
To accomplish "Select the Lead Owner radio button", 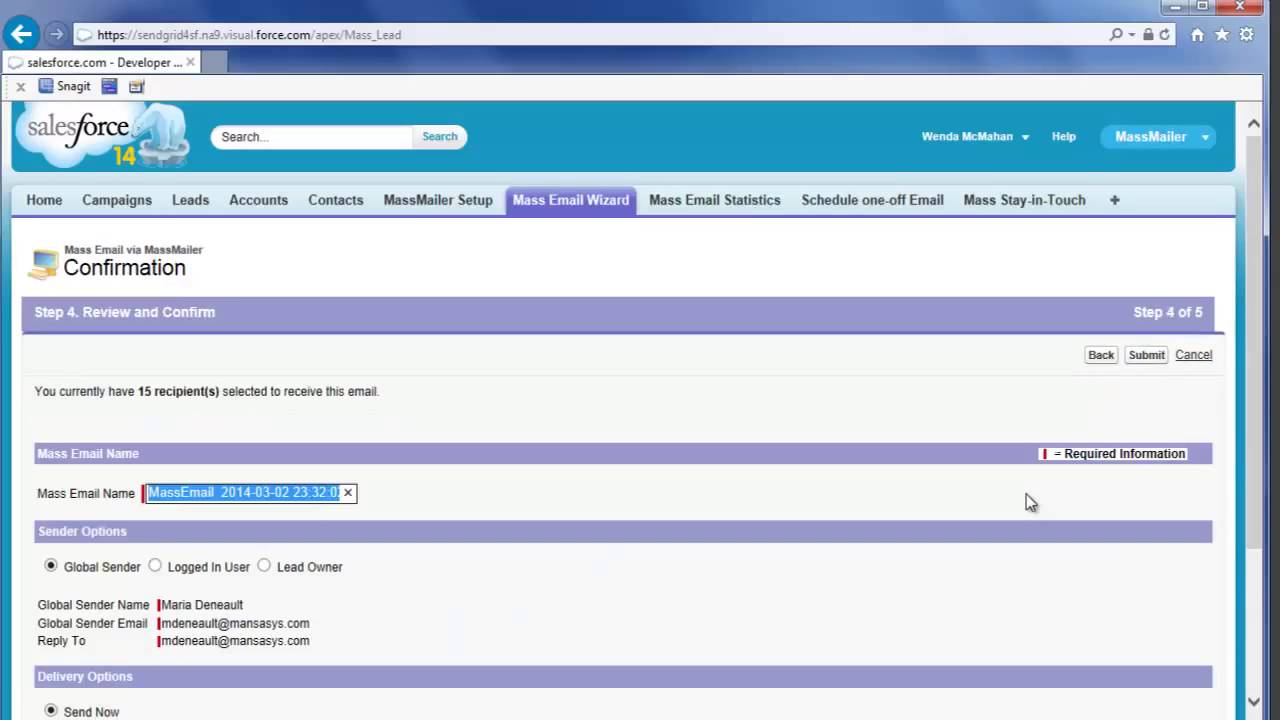I will pos(264,566).
